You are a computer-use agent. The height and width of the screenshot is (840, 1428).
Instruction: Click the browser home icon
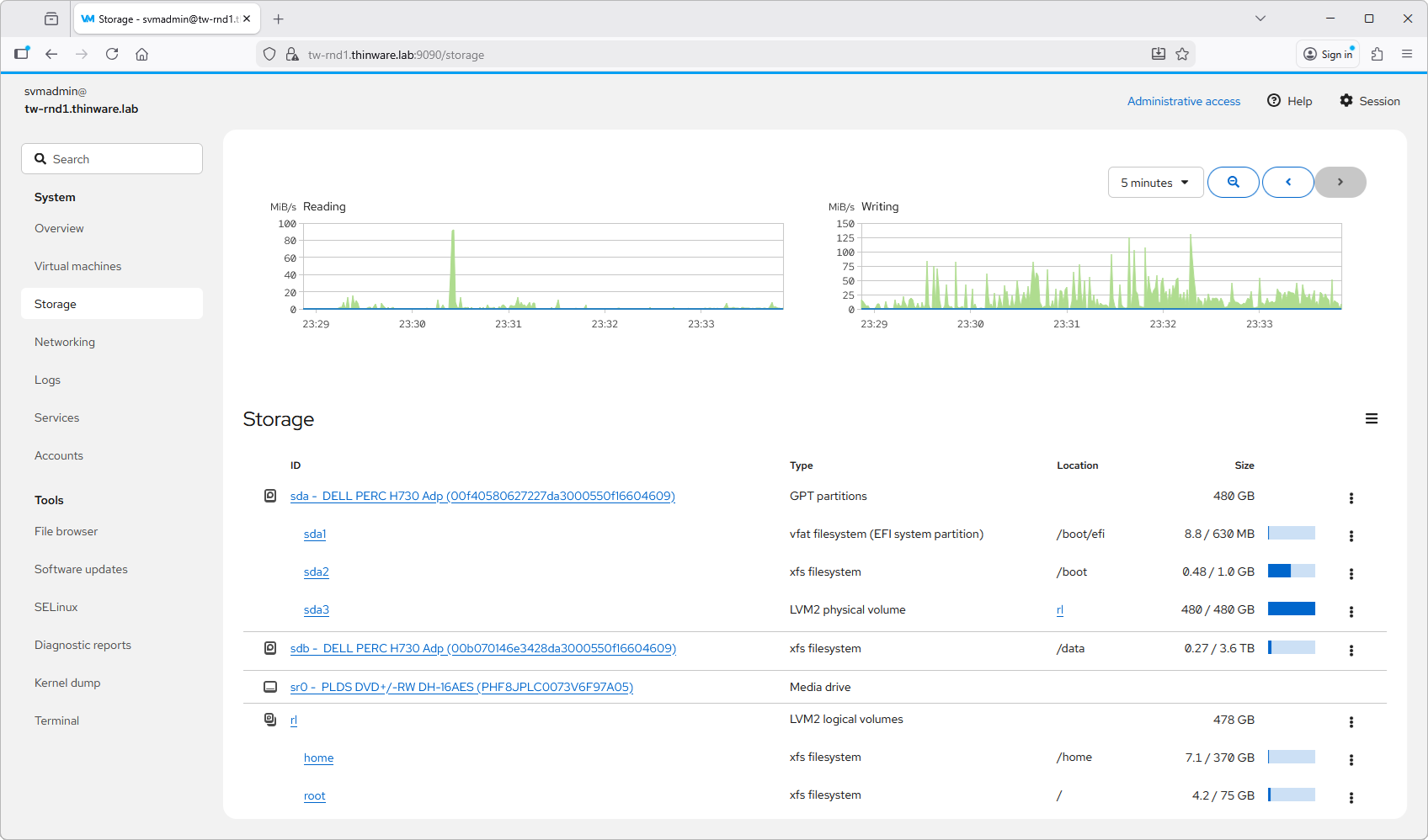[x=141, y=54]
